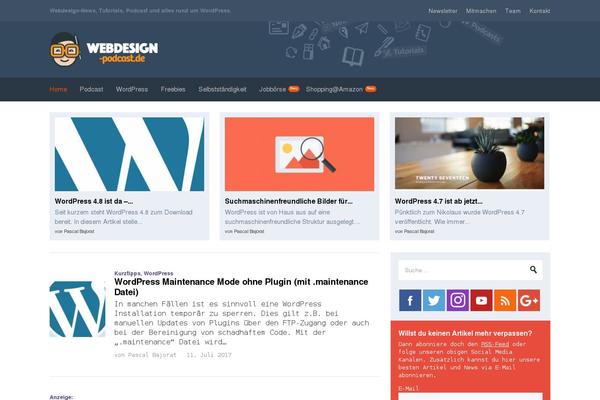Open the Jobbörse menu item
Viewport: 600px width, 400px height.
(272, 89)
